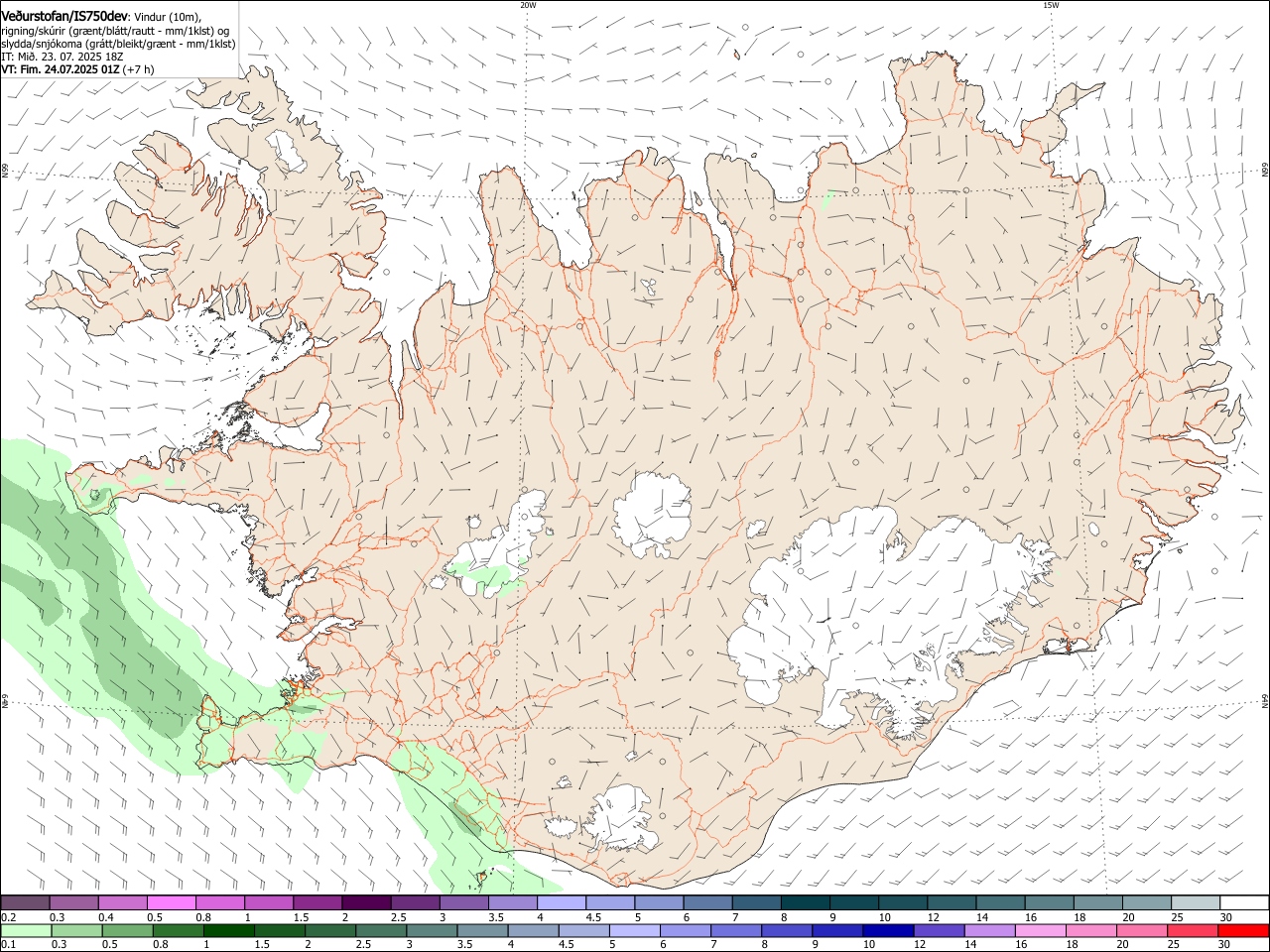Click the valid time 'VT: Fim. 24.07.2025 01Z'
The width and height of the screenshot is (1270, 952).
61,70
